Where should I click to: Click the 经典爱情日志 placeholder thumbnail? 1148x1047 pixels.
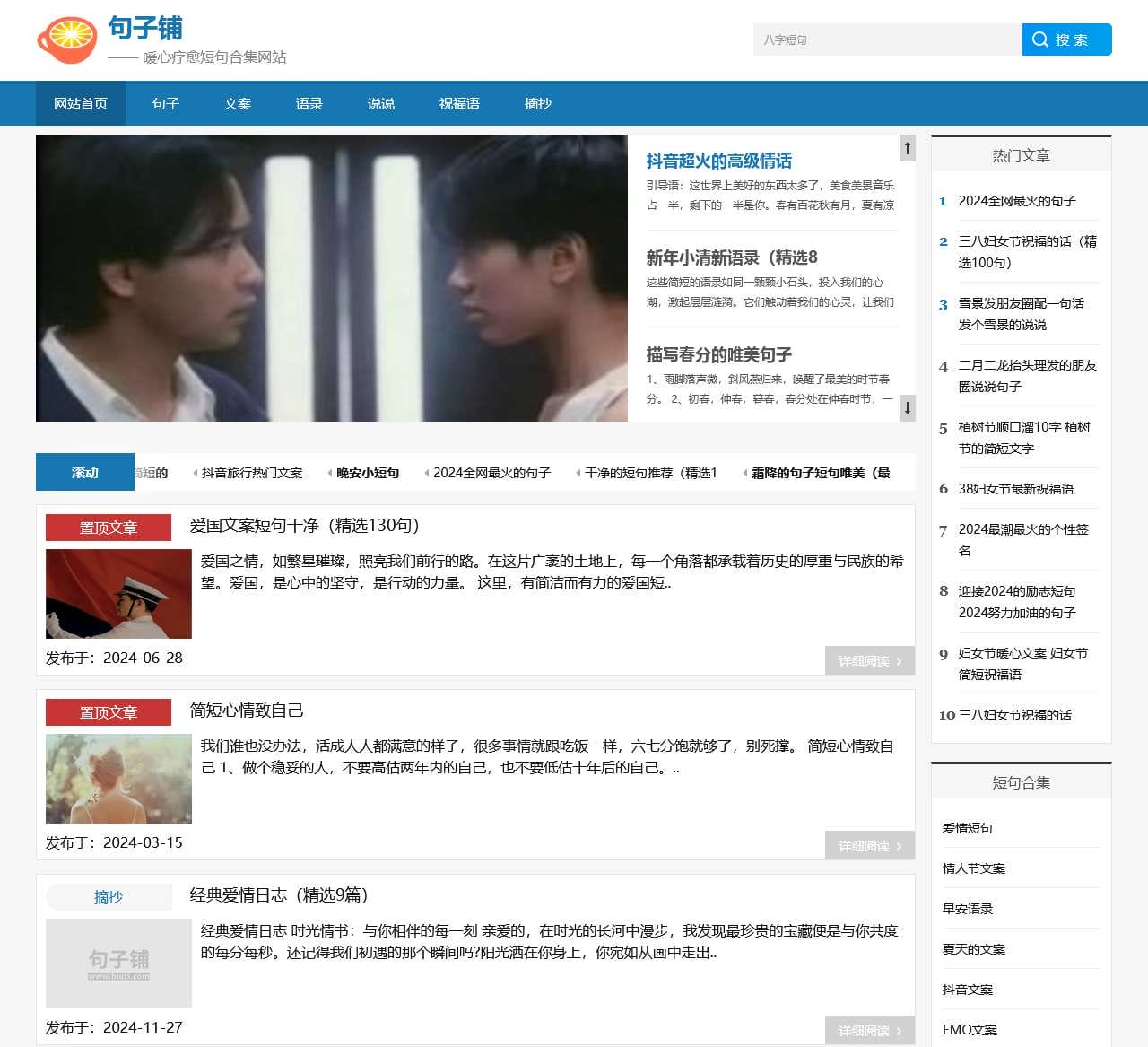118,964
